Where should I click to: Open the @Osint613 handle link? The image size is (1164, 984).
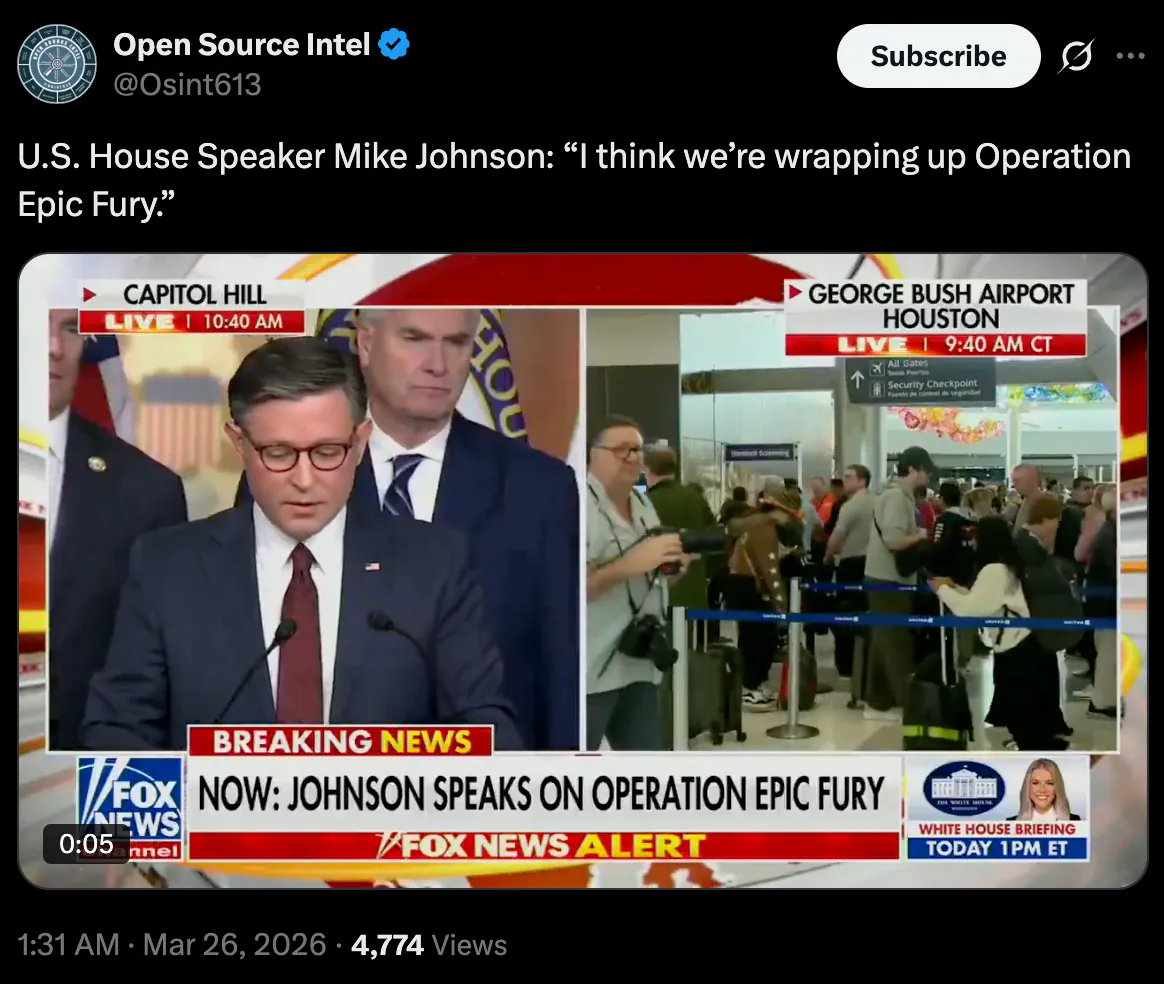(x=187, y=85)
